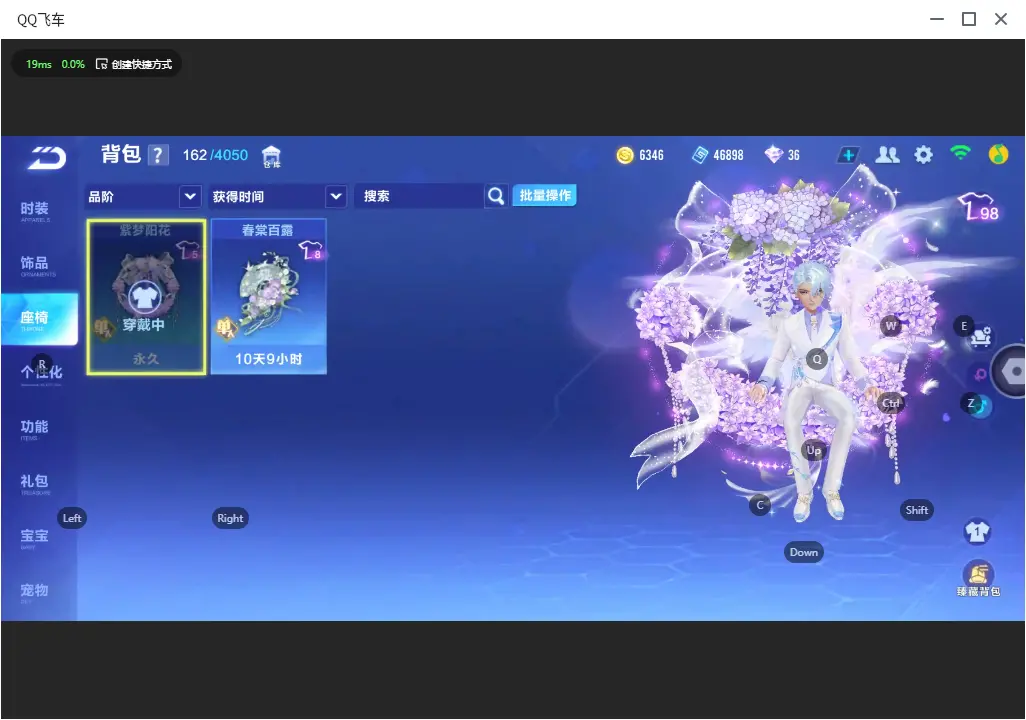Click the plus recharge icon
Image resolution: width=1026 pixels, height=720 pixels.
point(848,155)
